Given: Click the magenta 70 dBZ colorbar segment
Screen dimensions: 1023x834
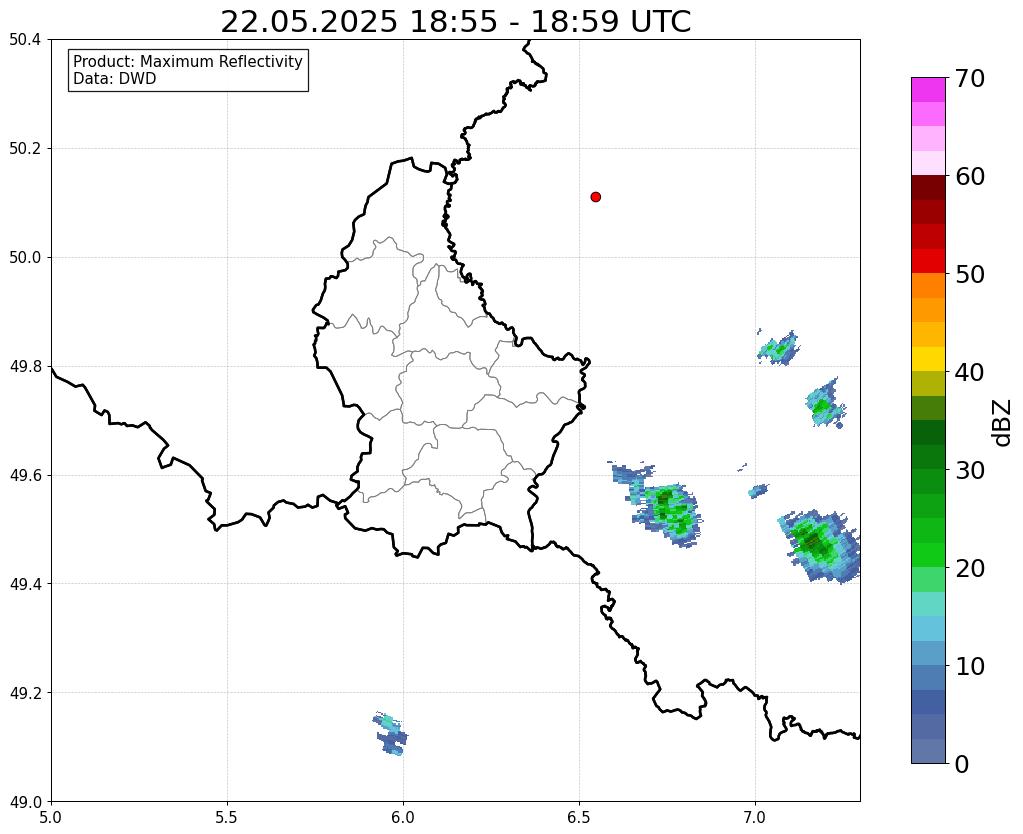Looking at the screenshot, I should point(928,90).
